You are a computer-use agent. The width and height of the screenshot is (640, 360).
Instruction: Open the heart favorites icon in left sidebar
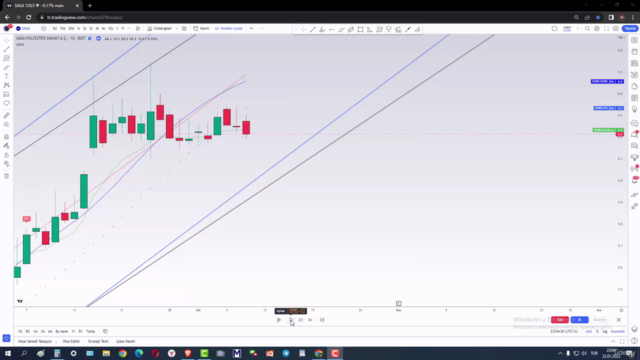[7, 103]
